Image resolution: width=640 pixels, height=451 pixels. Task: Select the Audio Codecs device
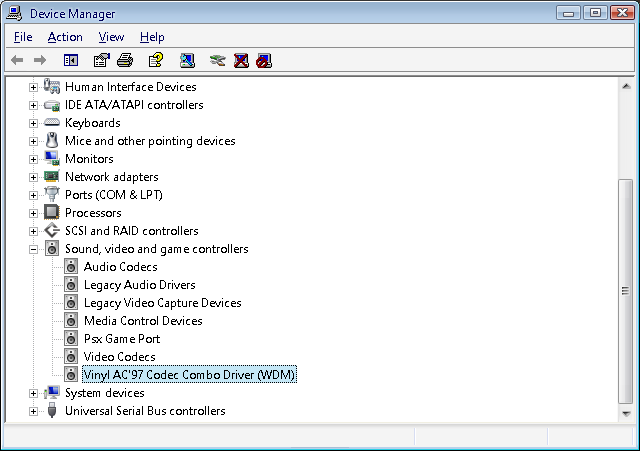(x=120, y=267)
